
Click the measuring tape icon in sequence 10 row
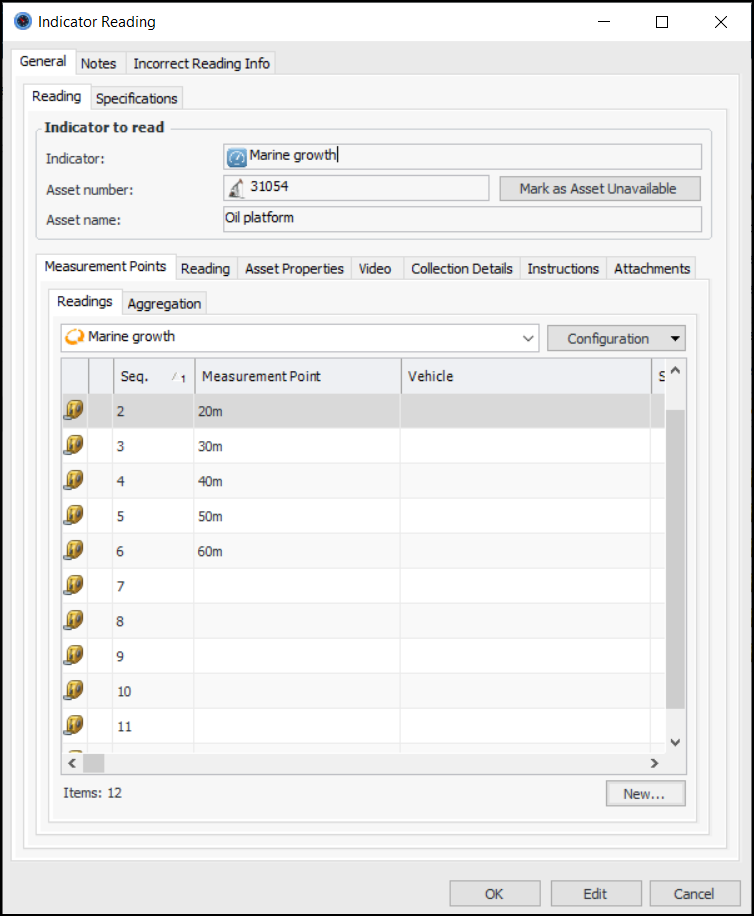tap(74, 691)
